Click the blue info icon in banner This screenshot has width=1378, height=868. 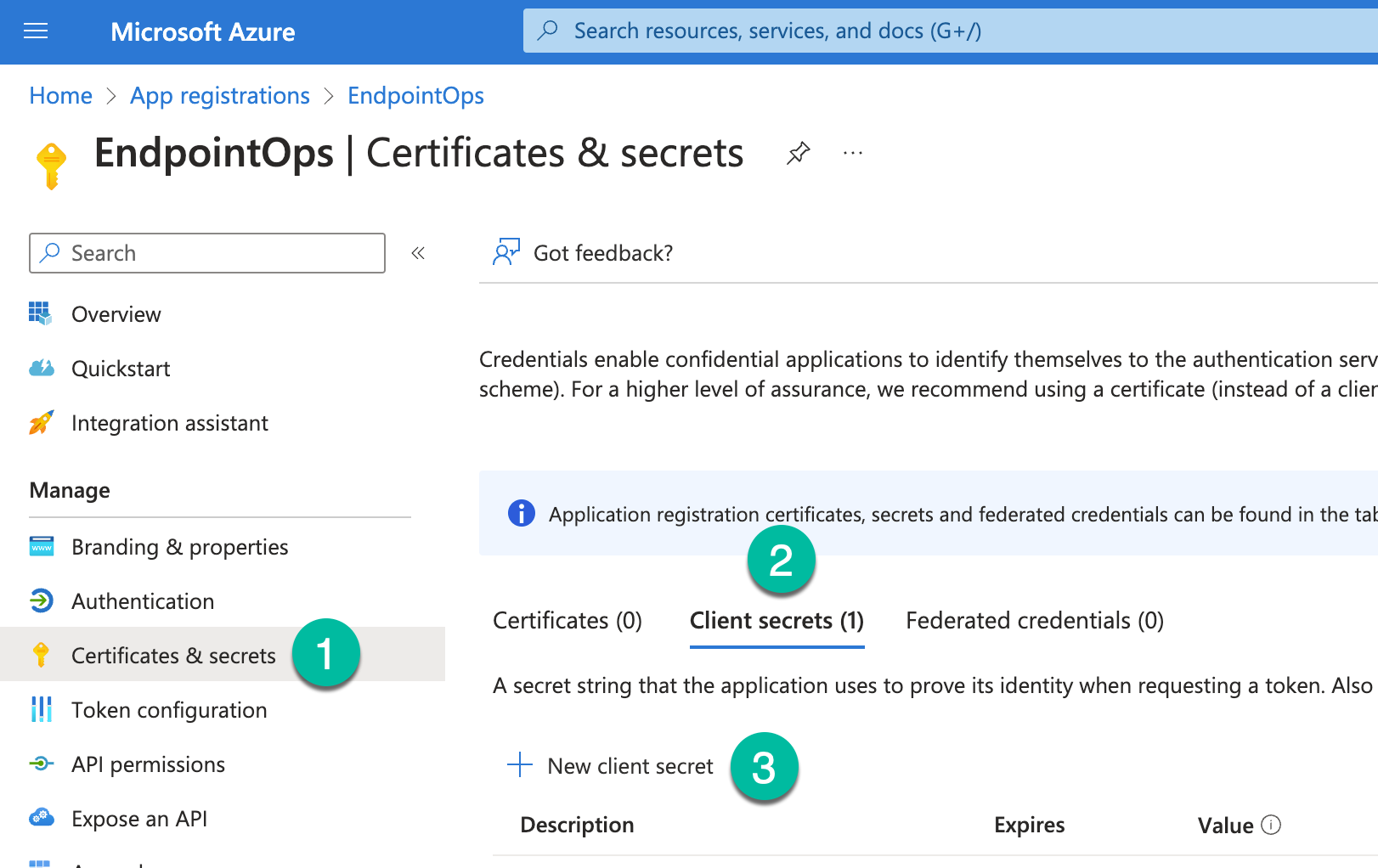point(521,514)
